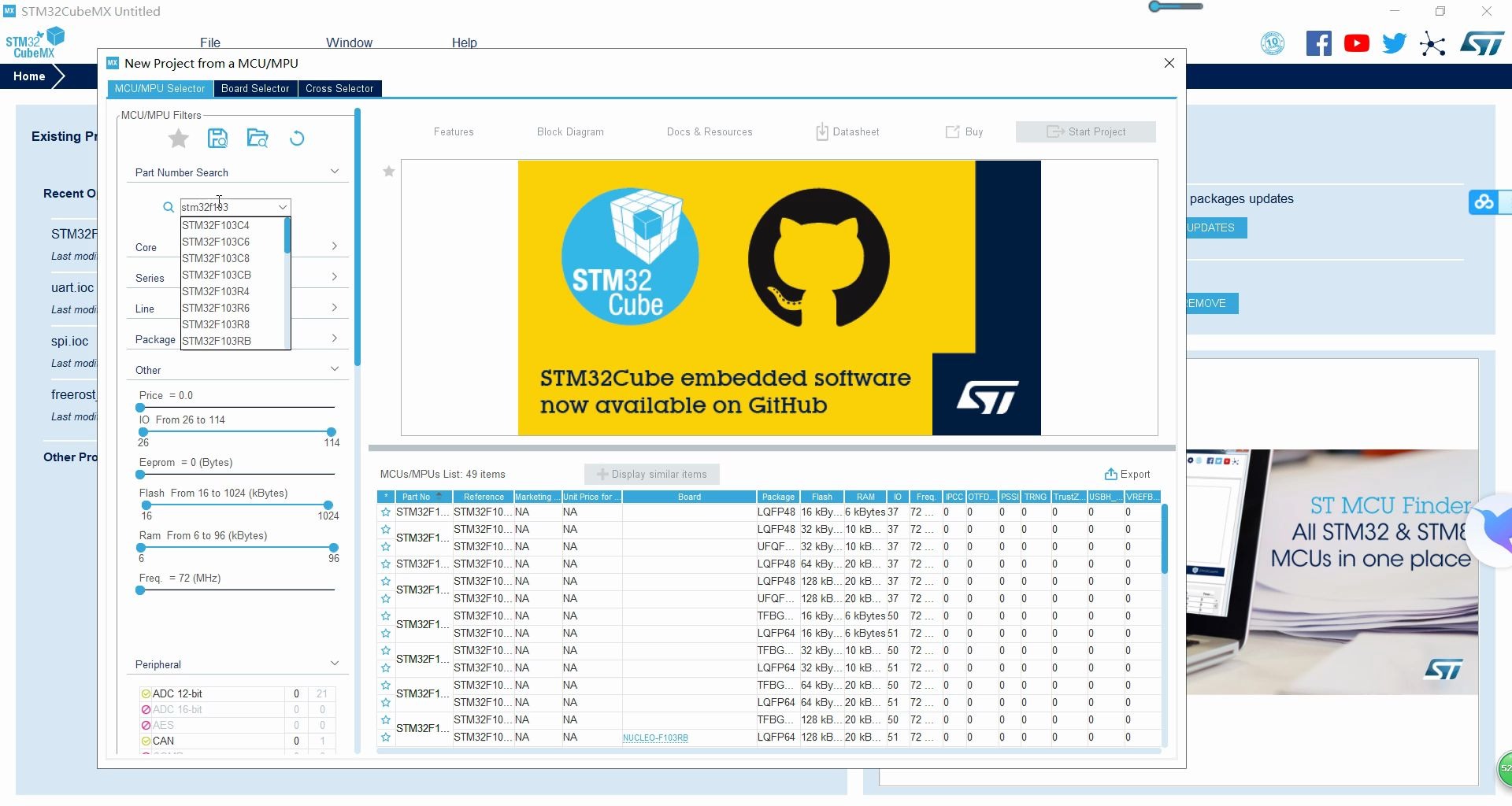1512x806 pixels.
Task: Disable the ADC 12-bit peripheral filter
Action: 146,693
